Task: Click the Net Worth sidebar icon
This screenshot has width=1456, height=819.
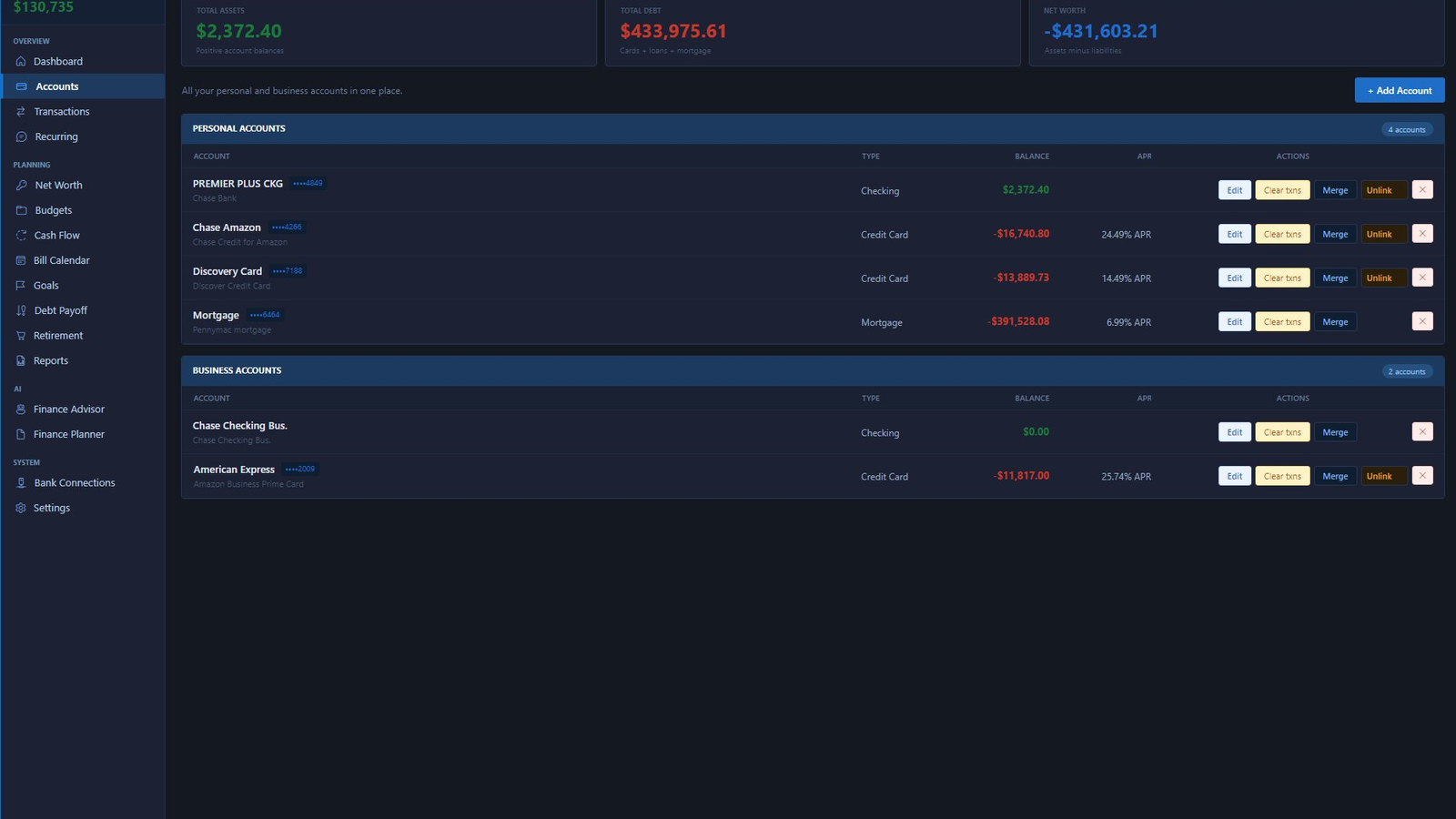Action: click(x=21, y=185)
